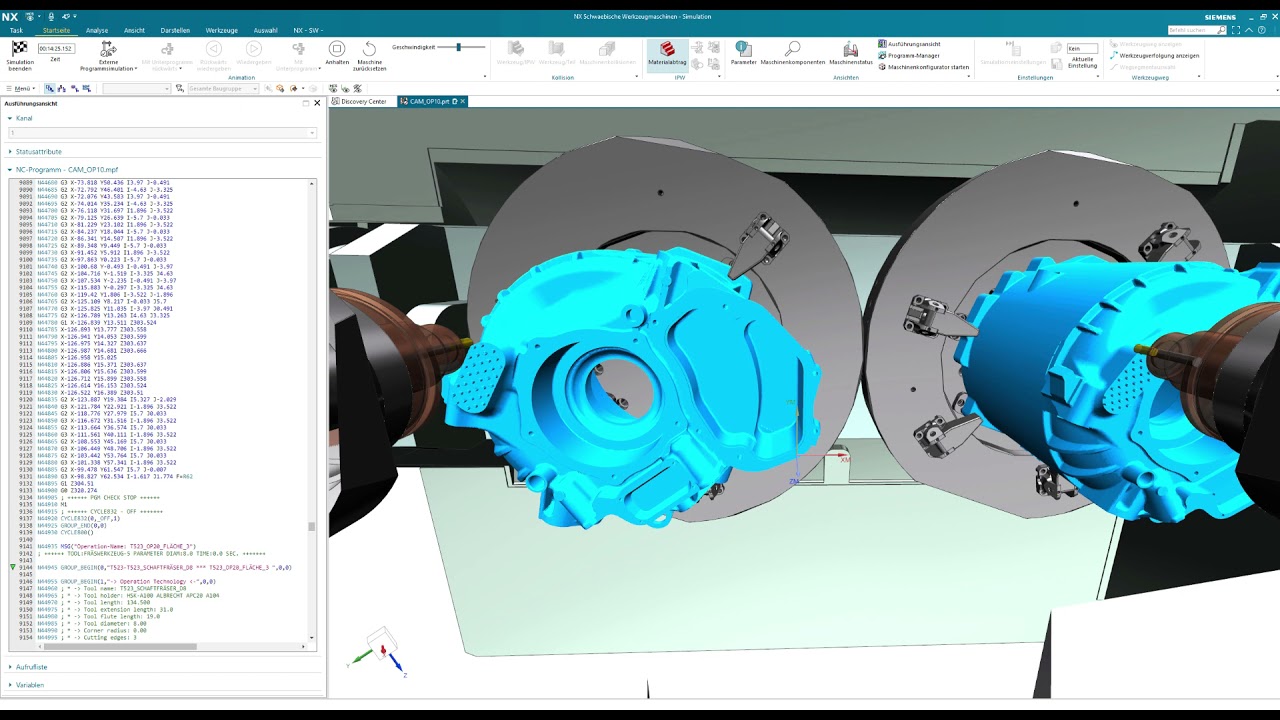Enable Werkzeugverfolgung anzeigen
The image size is (1280, 720).
point(1154,56)
